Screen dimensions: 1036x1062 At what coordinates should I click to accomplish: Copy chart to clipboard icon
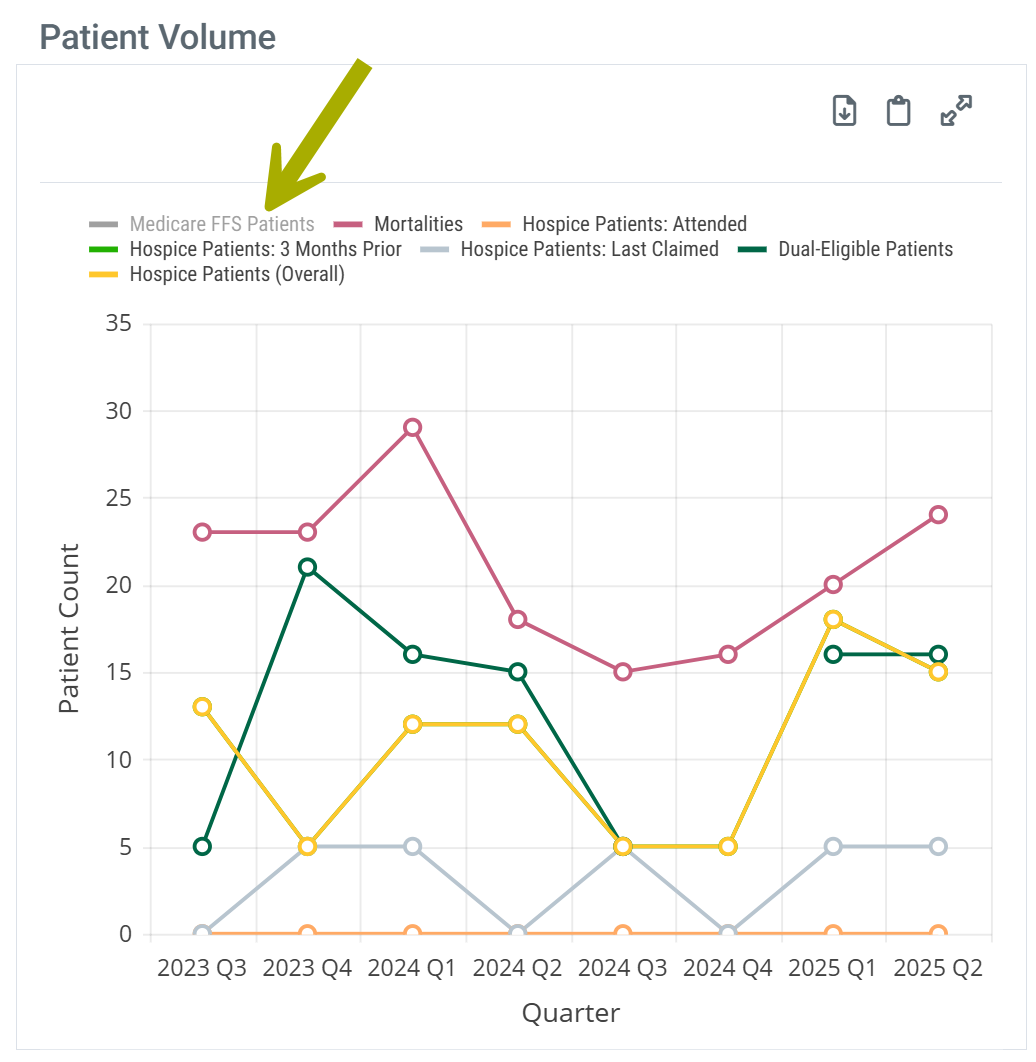(899, 111)
